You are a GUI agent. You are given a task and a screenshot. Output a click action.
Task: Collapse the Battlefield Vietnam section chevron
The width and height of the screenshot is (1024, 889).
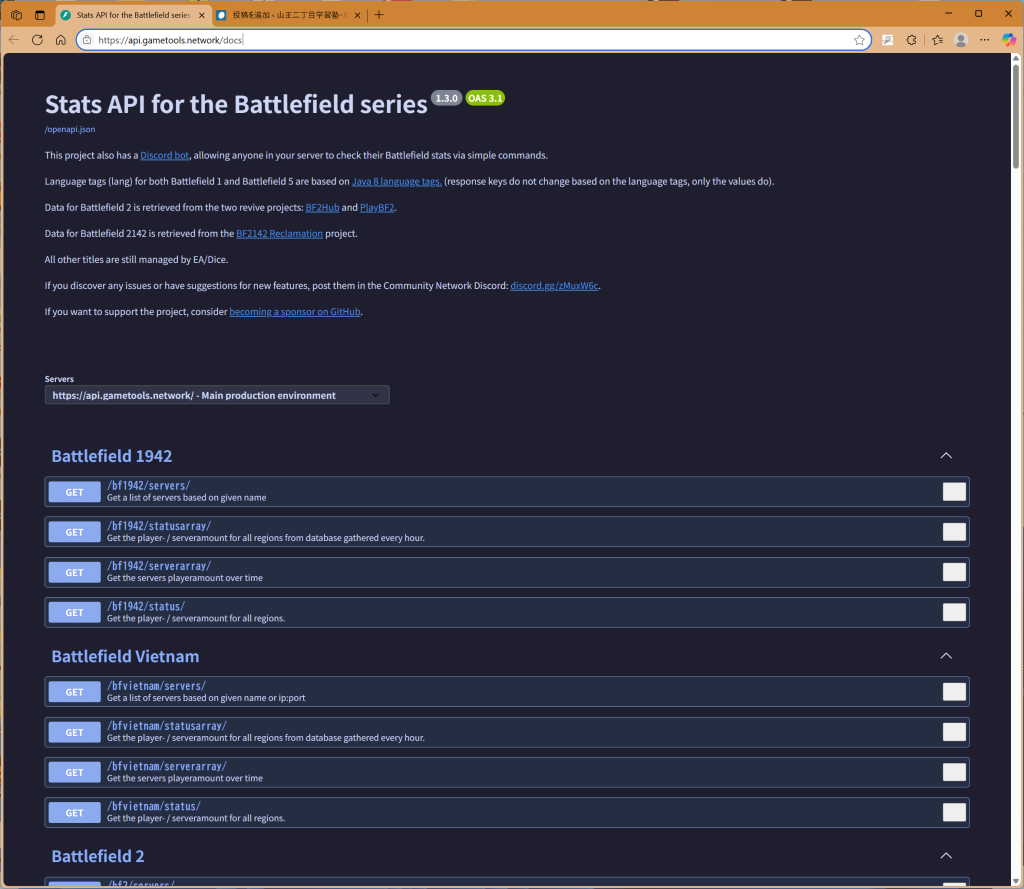[x=946, y=656]
